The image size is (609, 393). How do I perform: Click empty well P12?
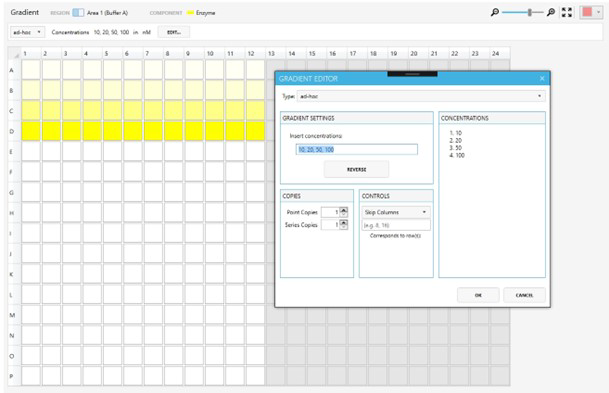point(255,376)
